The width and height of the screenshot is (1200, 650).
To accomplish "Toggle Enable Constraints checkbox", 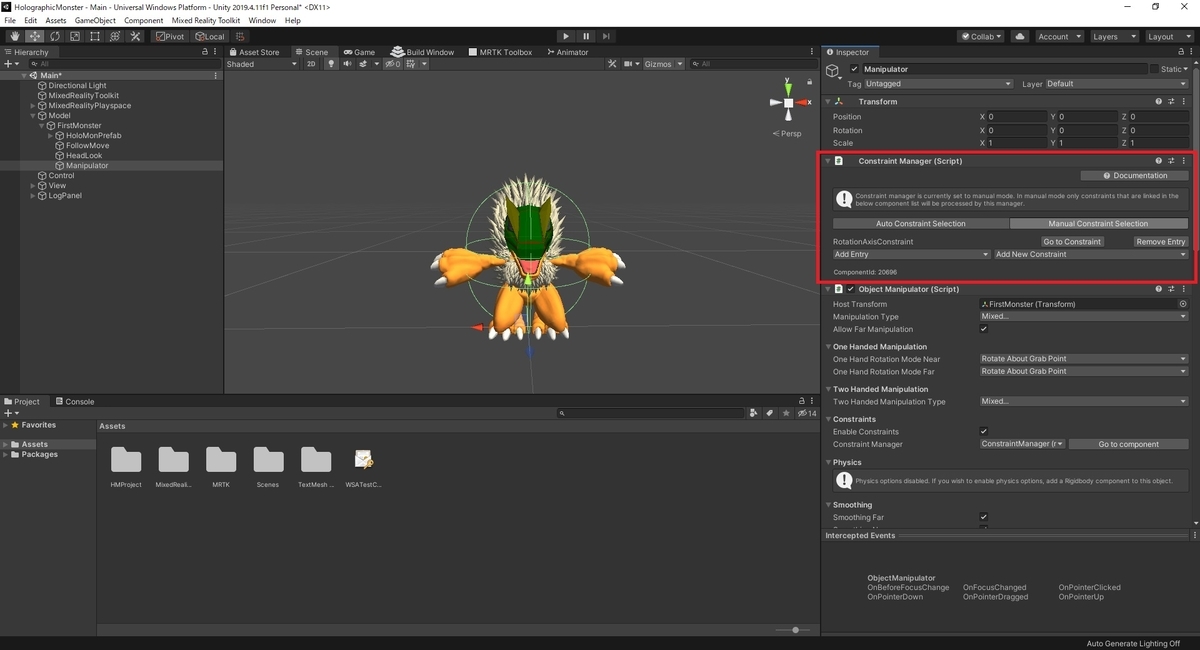I will click(x=984, y=432).
